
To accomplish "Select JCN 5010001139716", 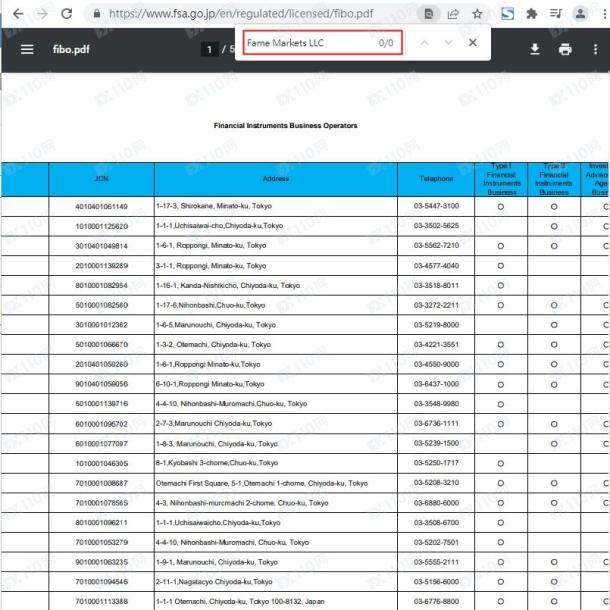I will (x=102, y=404).
